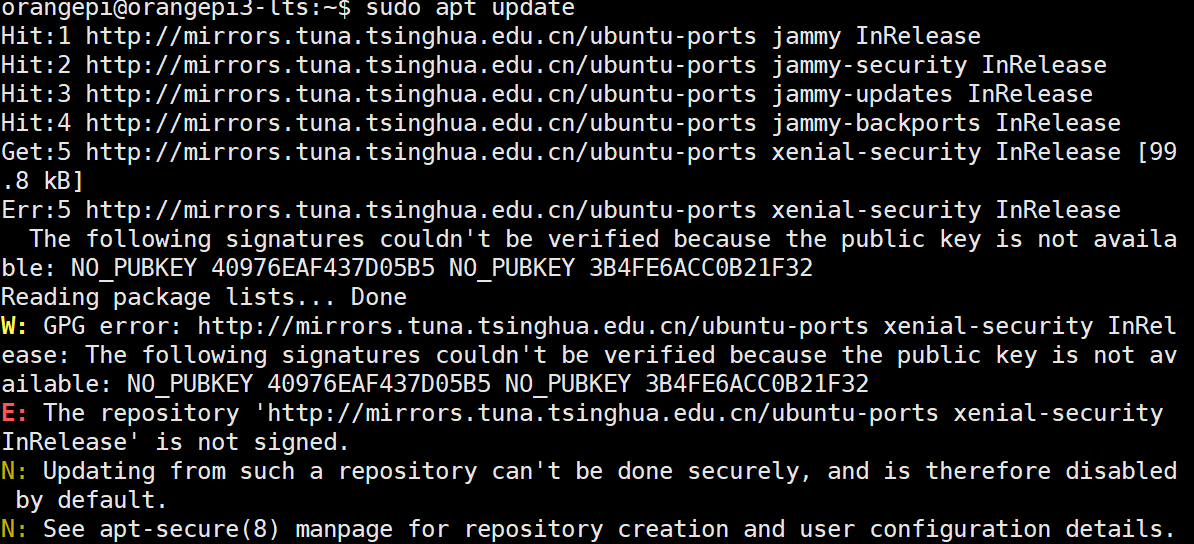The width and height of the screenshot is (1194, 544).
Task: Click the 'Err:5' line prefix
Action: click(x=36, y=210)
